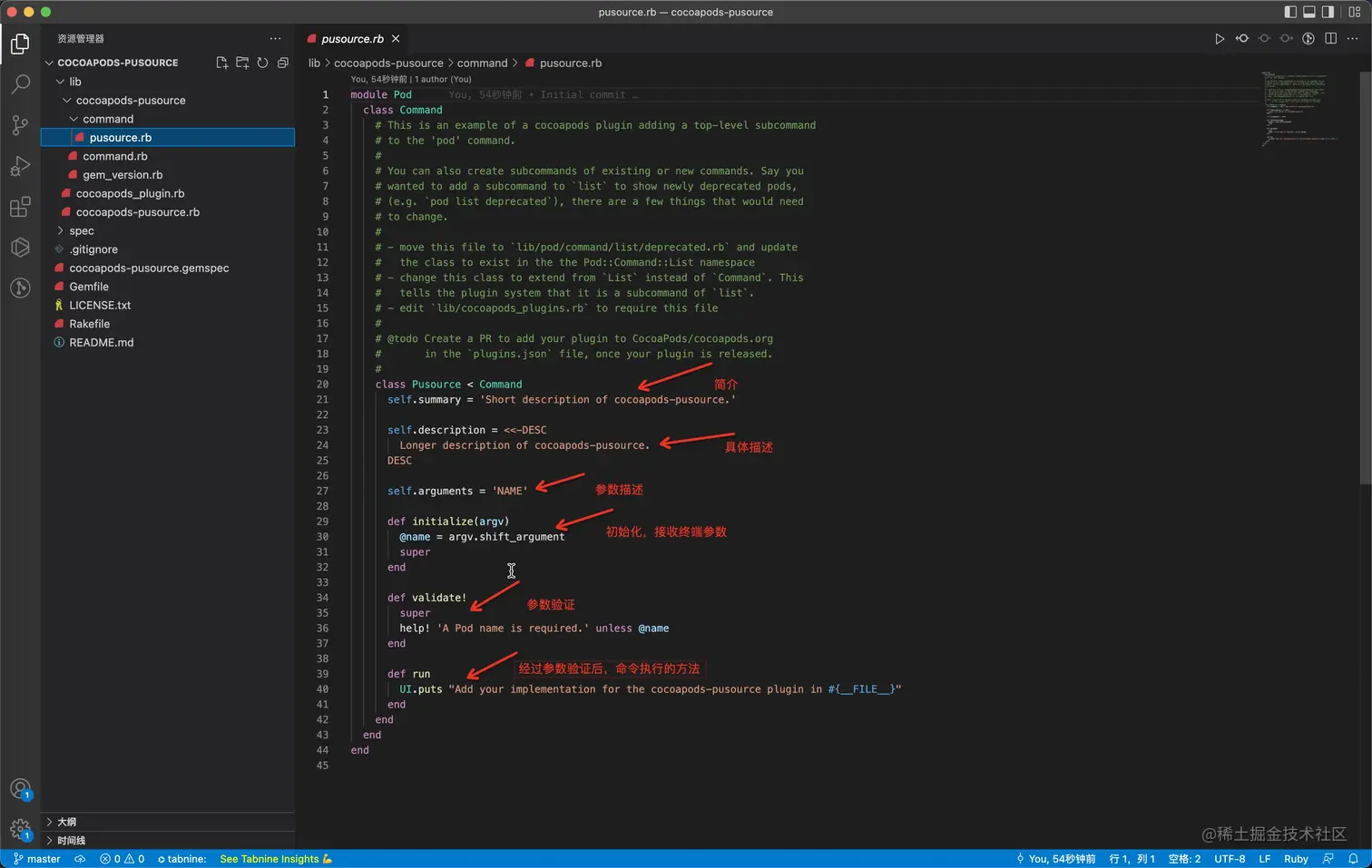The image size is (1372, 868).
Task: Open explorer panel more actions menu
Action: click(x=275, y=38)
